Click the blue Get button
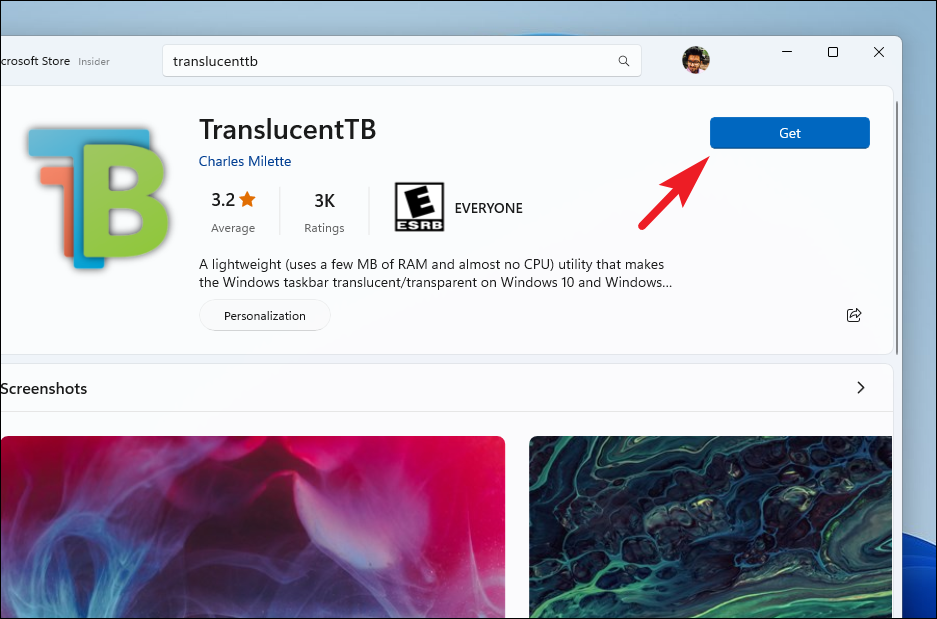Image resolution: width=937 pixels, height=619 pixels. [x=789, y=133]
